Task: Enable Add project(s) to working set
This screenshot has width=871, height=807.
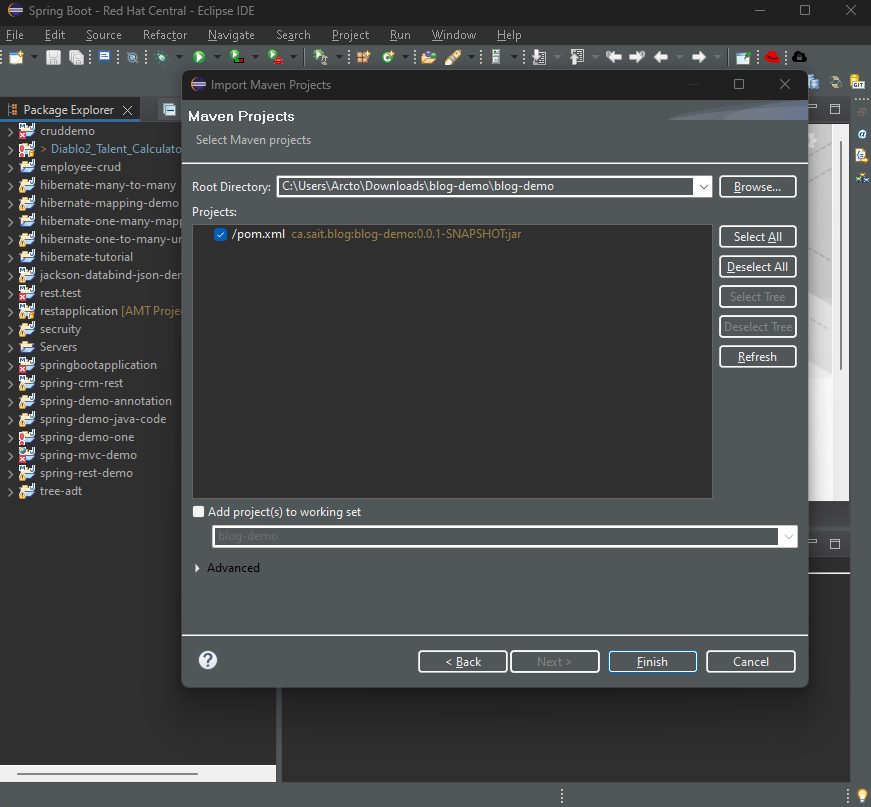Action: point(198,512)
